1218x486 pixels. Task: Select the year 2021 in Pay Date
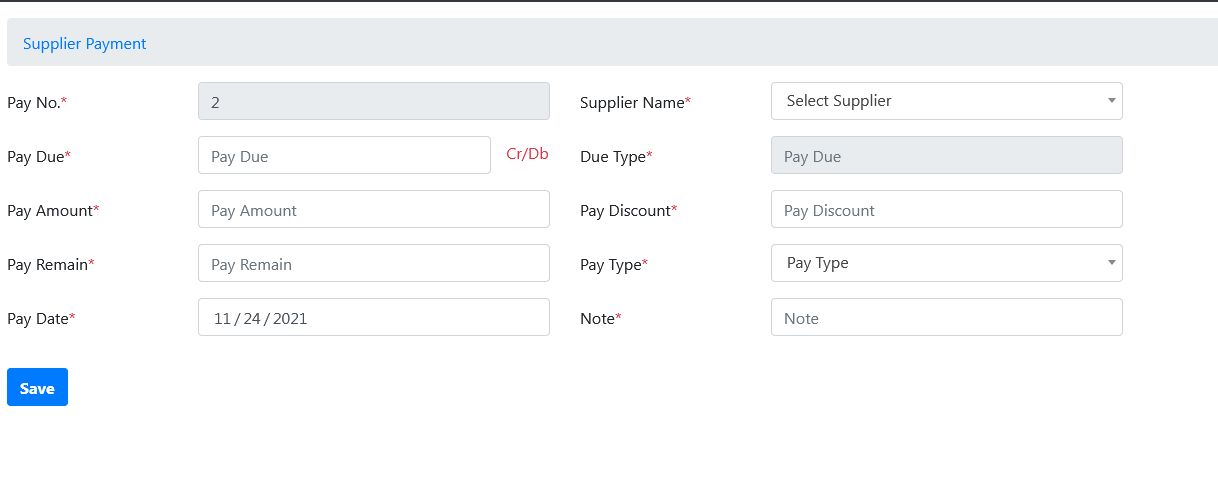coord(290,319)
